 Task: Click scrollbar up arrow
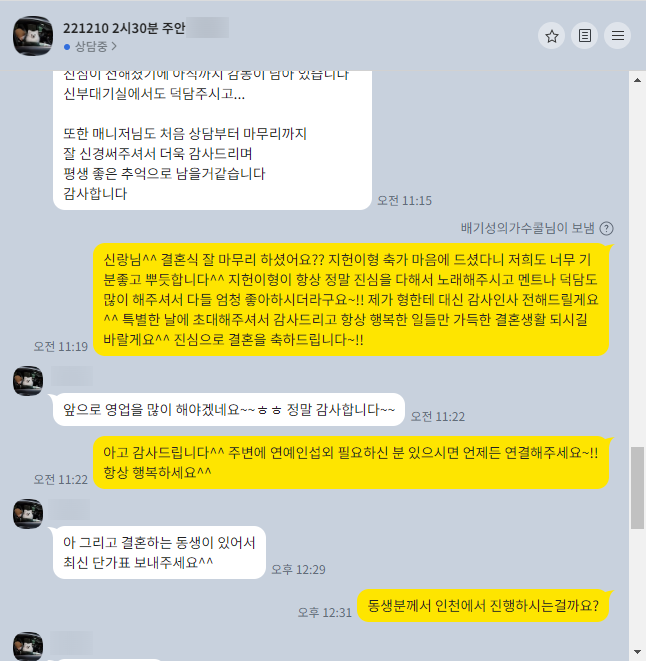click(x=638, y=80)
